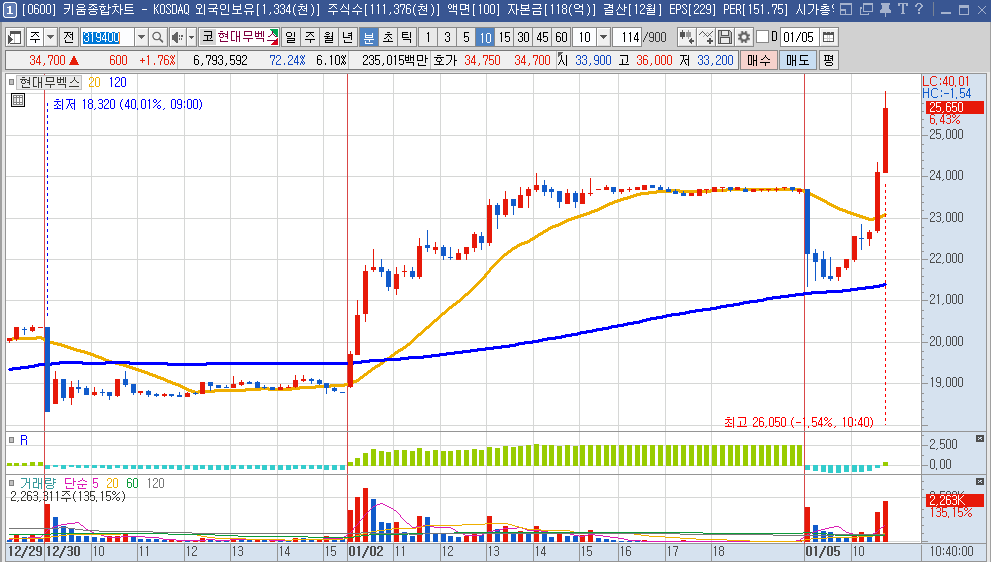Toggle the D date checkbox
Screen dimensions: 991x562
[x=762, y=37]
